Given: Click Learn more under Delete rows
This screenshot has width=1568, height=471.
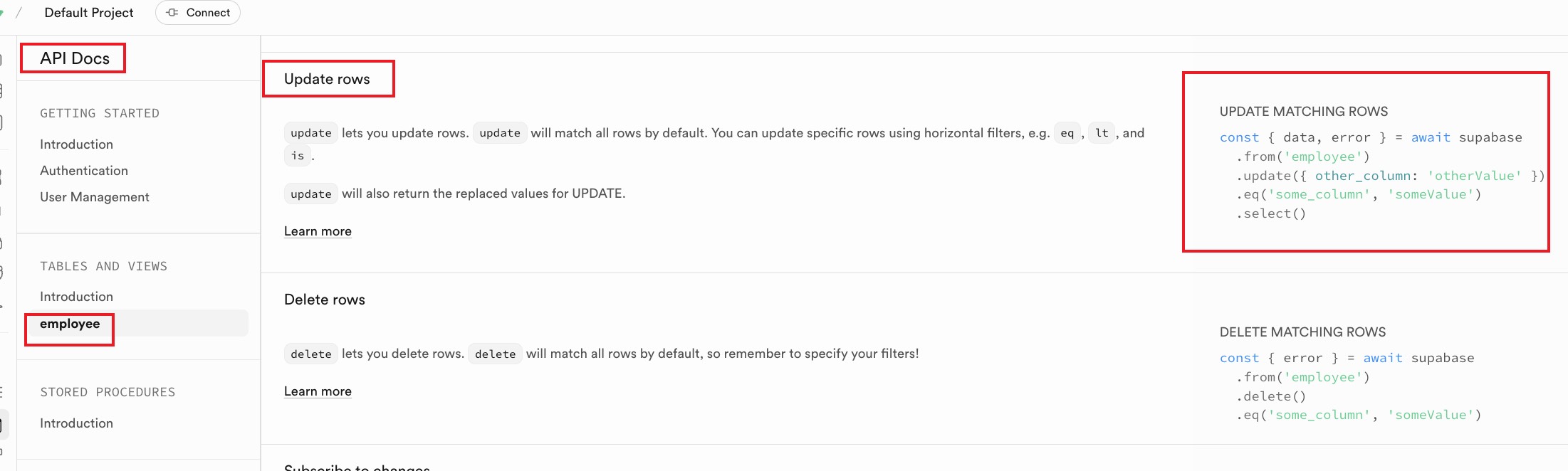Looking at the screenshot, I should pos(318,391).
